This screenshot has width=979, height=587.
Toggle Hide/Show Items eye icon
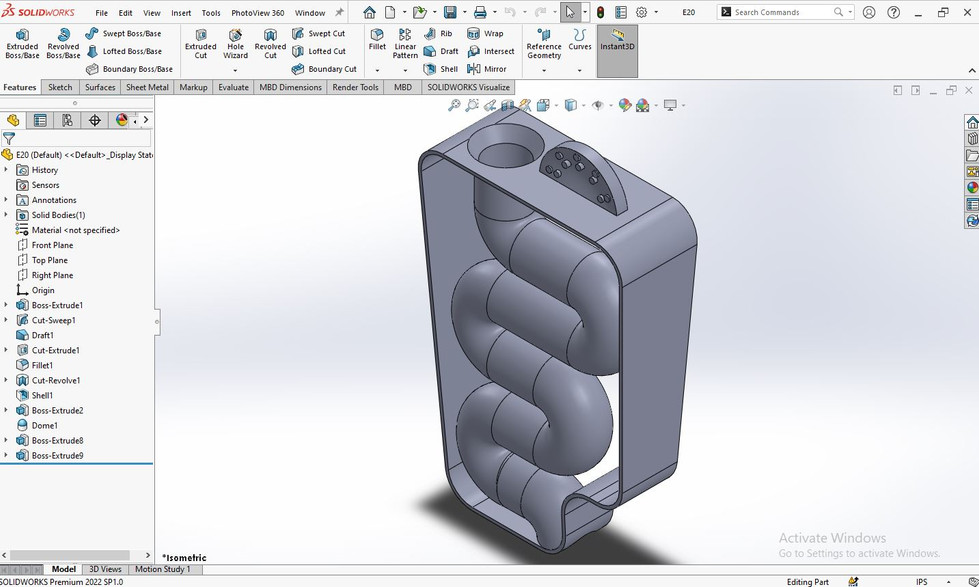(598, 105)
